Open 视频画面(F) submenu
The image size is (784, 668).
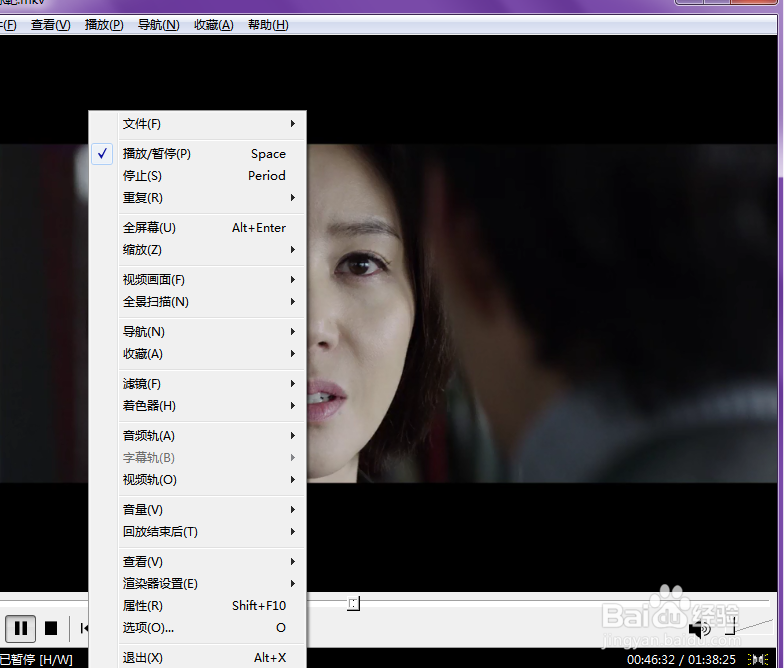pos(198,280)
